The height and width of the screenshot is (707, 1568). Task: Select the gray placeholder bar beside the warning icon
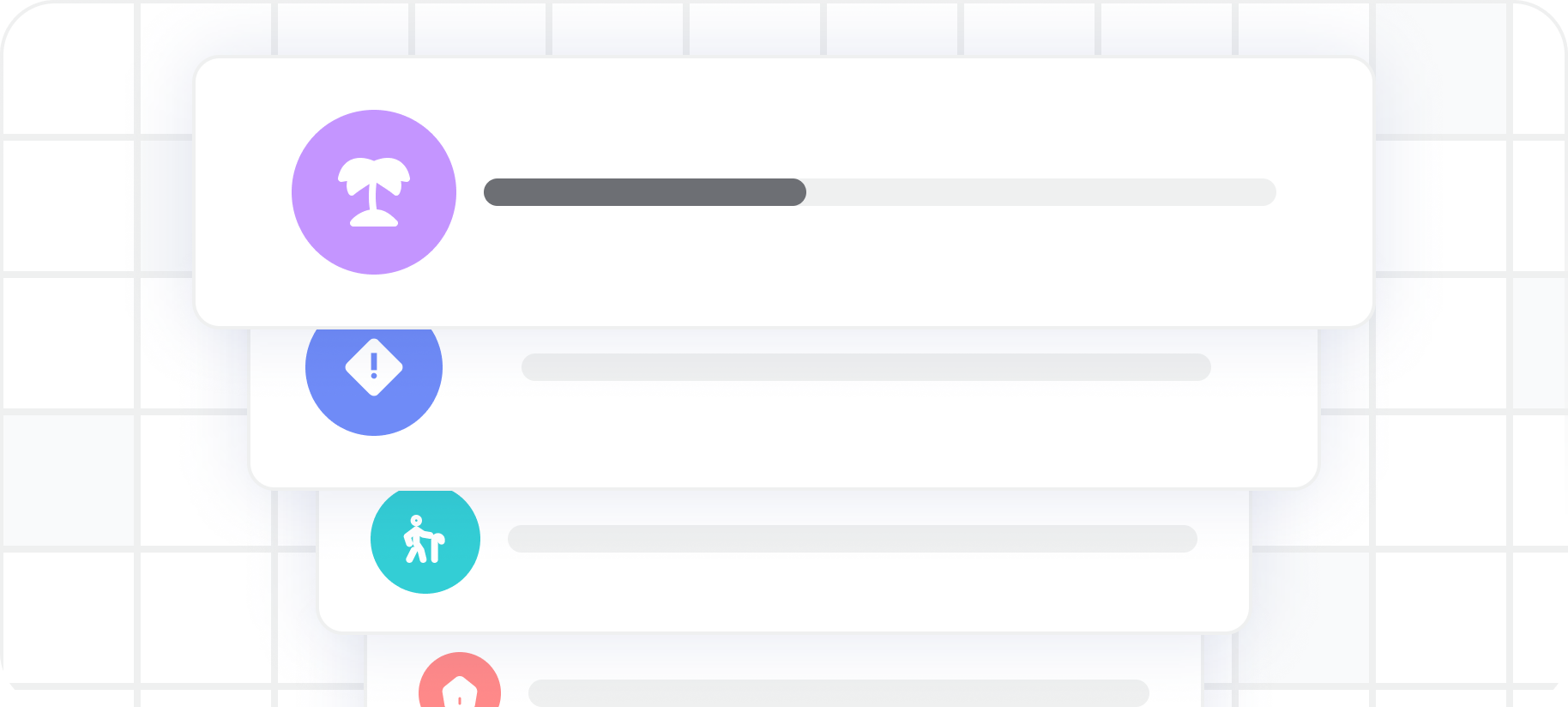click(x=866, y=367)
